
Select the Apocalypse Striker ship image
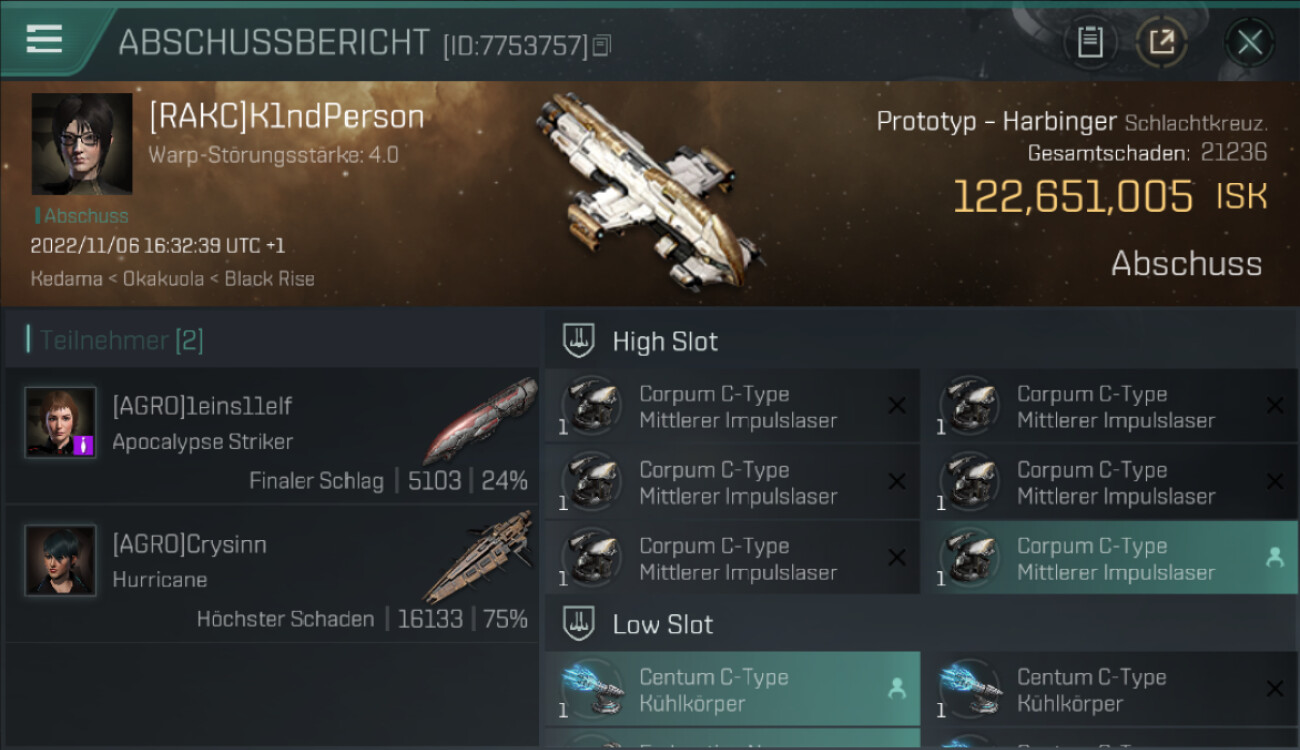479,420
